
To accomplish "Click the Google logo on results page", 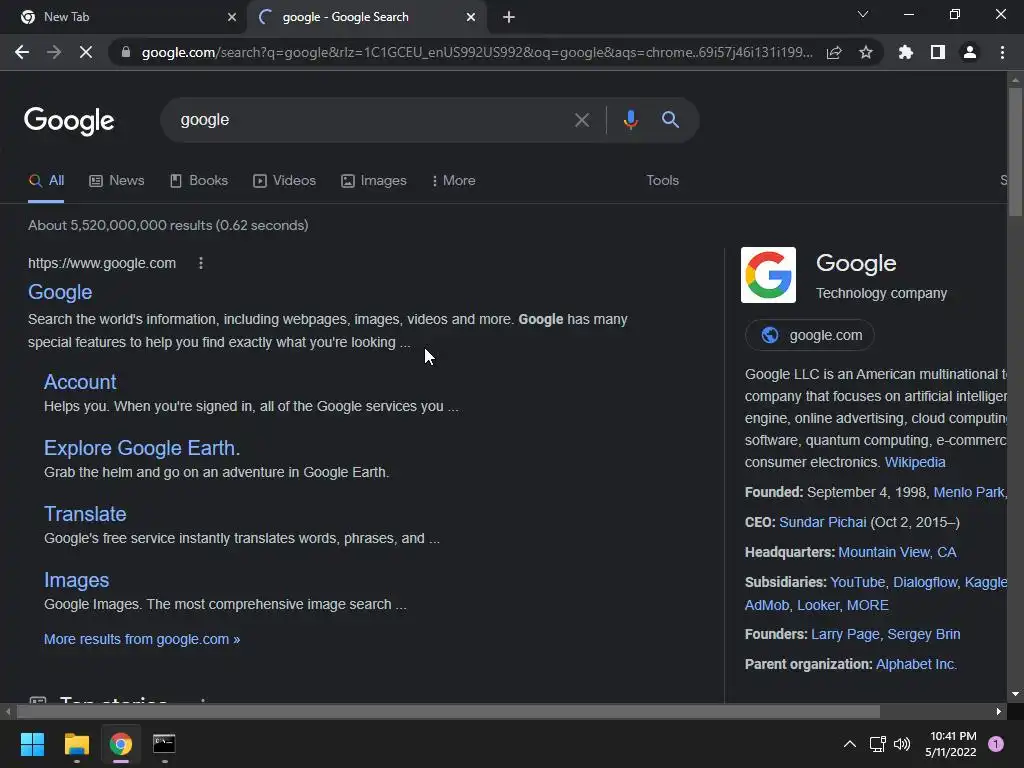I will point(69,120).
